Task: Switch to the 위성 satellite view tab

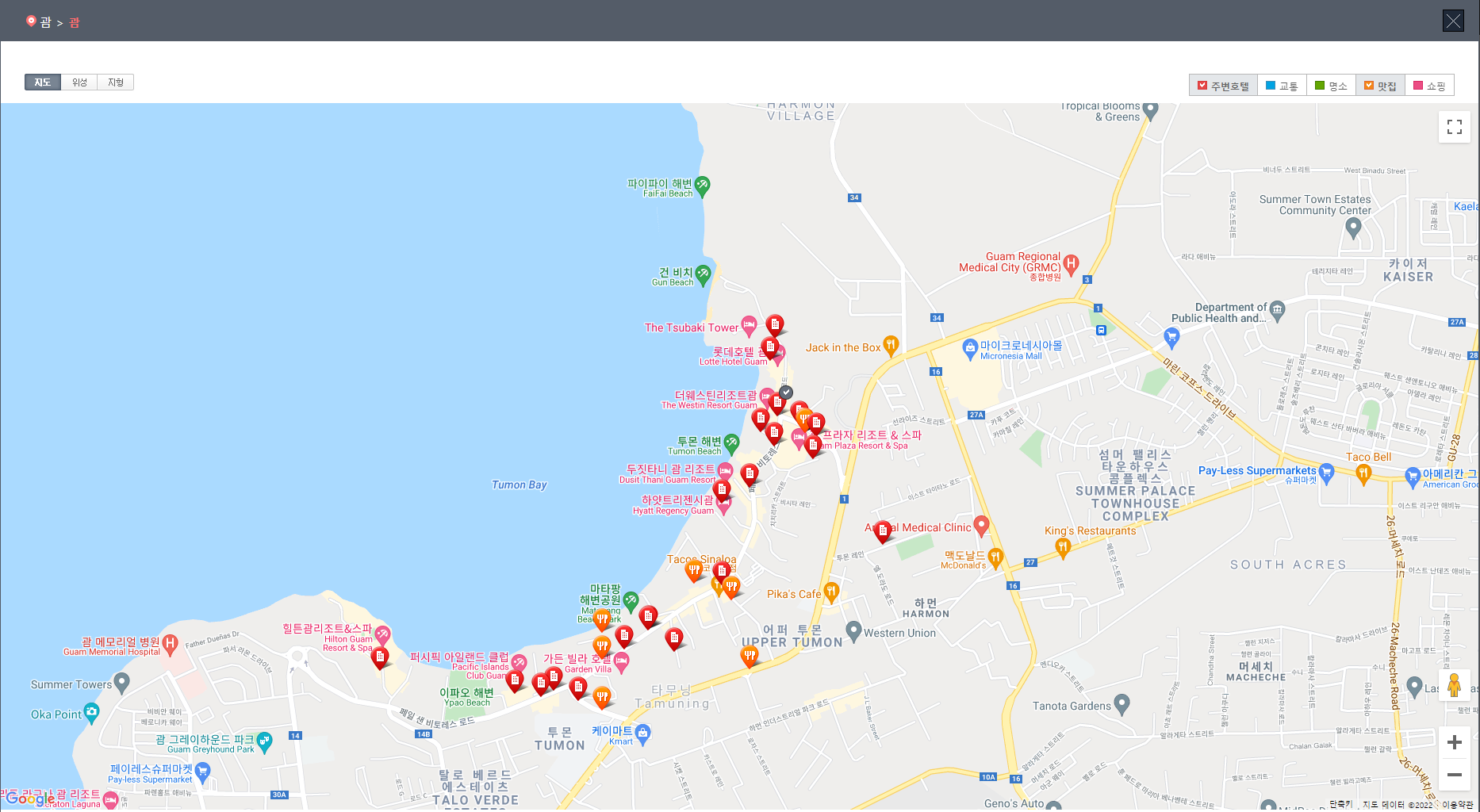Action: [79, 82]
